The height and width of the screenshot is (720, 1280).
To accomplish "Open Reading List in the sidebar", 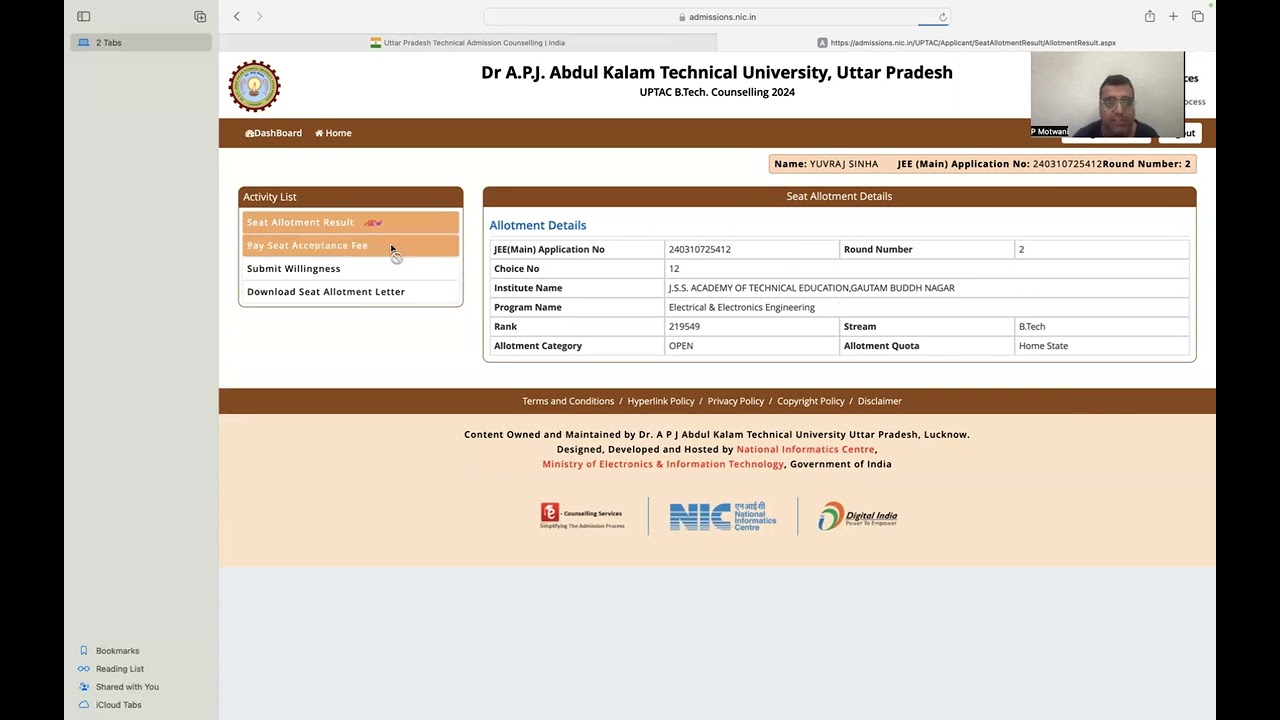I will coord(119,669).
